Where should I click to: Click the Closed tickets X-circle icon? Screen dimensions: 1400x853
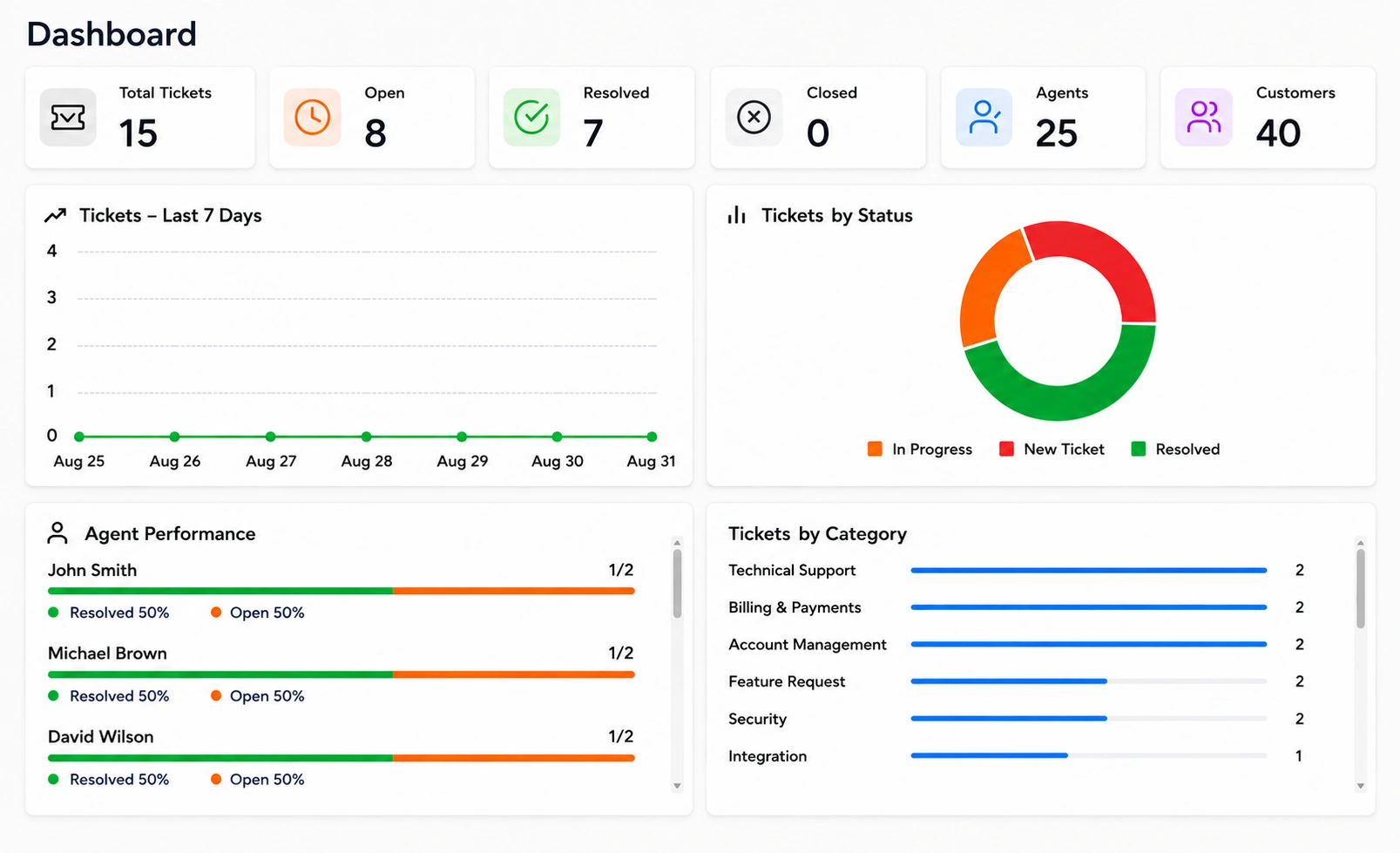(754, 117)
